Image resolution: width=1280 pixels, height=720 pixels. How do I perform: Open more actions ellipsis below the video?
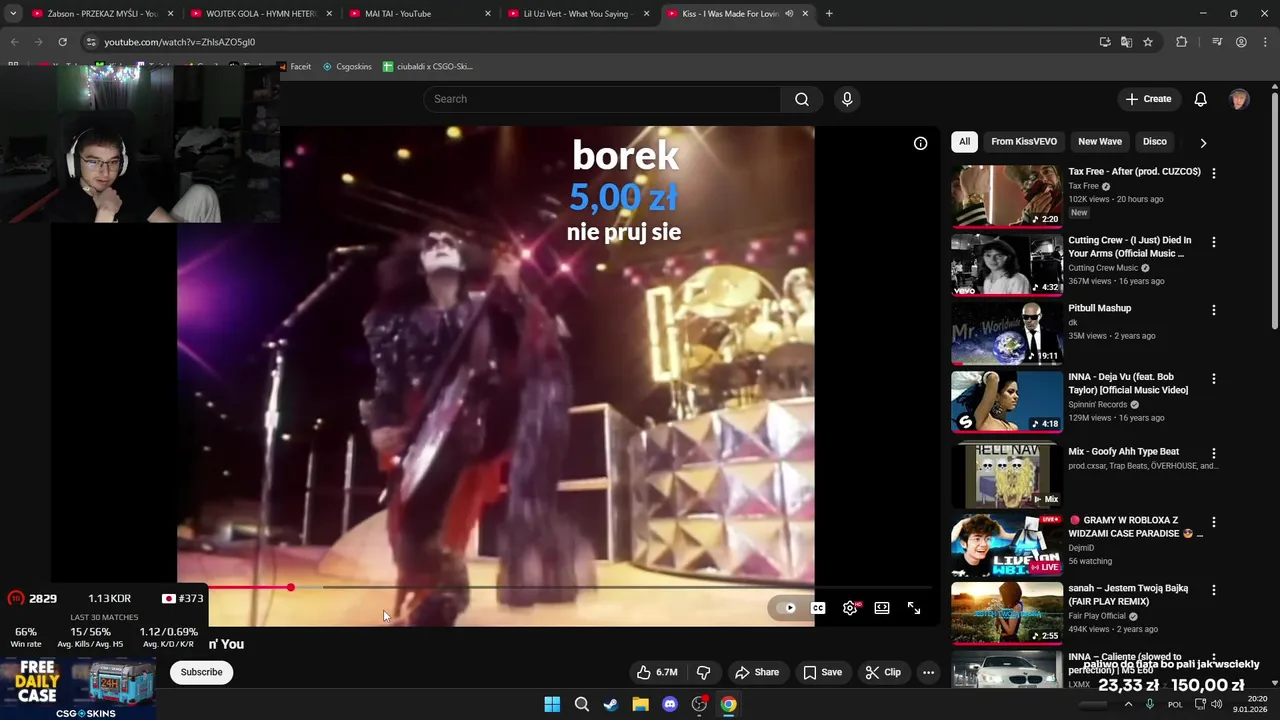click(928, 672)
